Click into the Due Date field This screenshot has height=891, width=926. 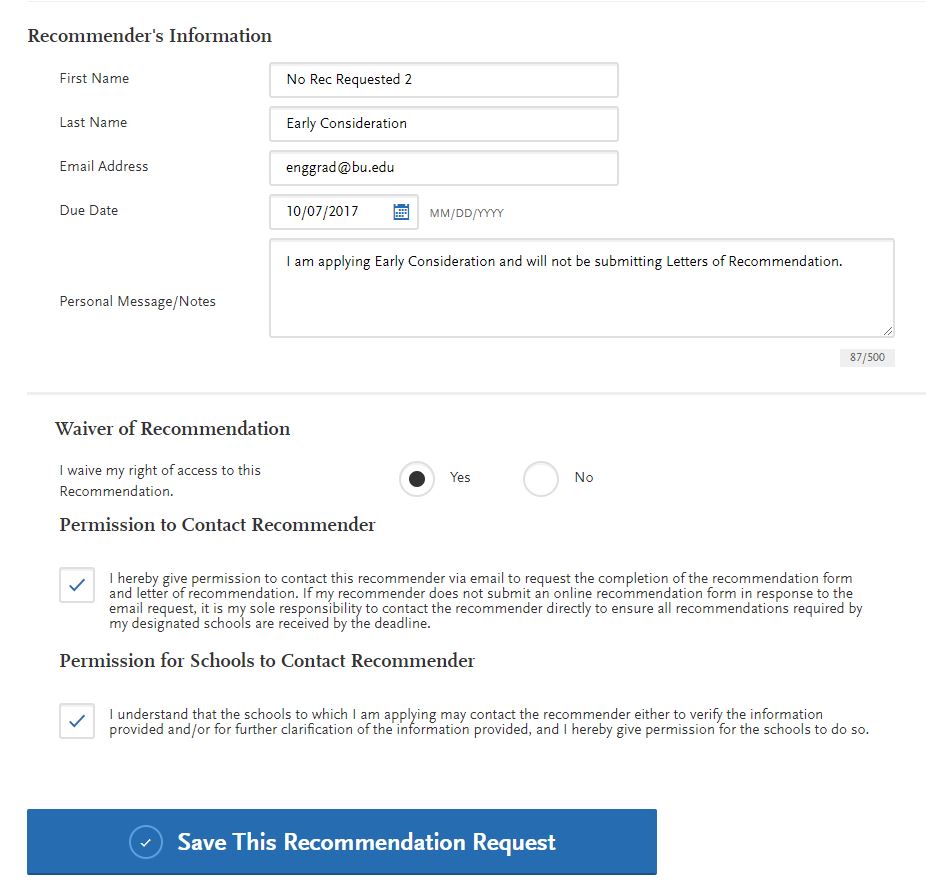[330, 212]
